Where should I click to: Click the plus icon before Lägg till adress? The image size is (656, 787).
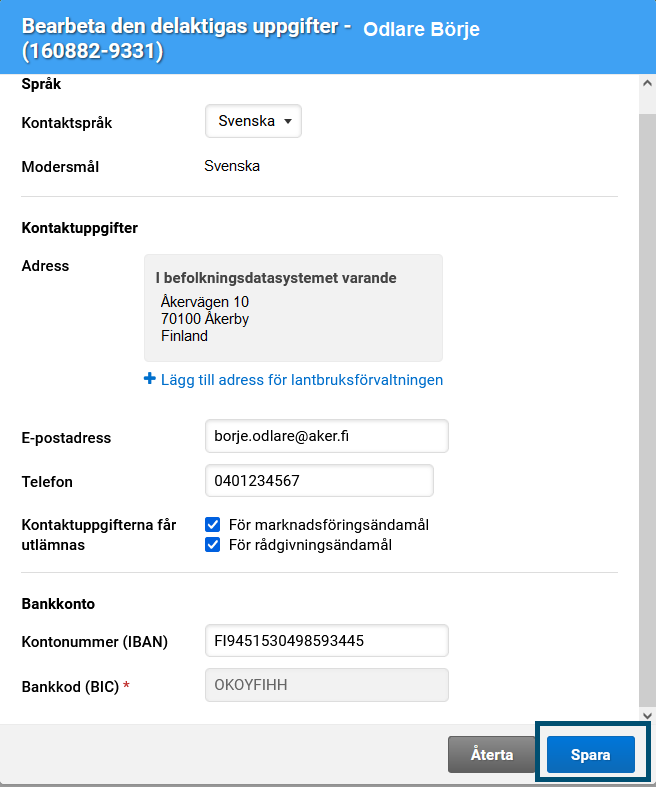(150, 380)
